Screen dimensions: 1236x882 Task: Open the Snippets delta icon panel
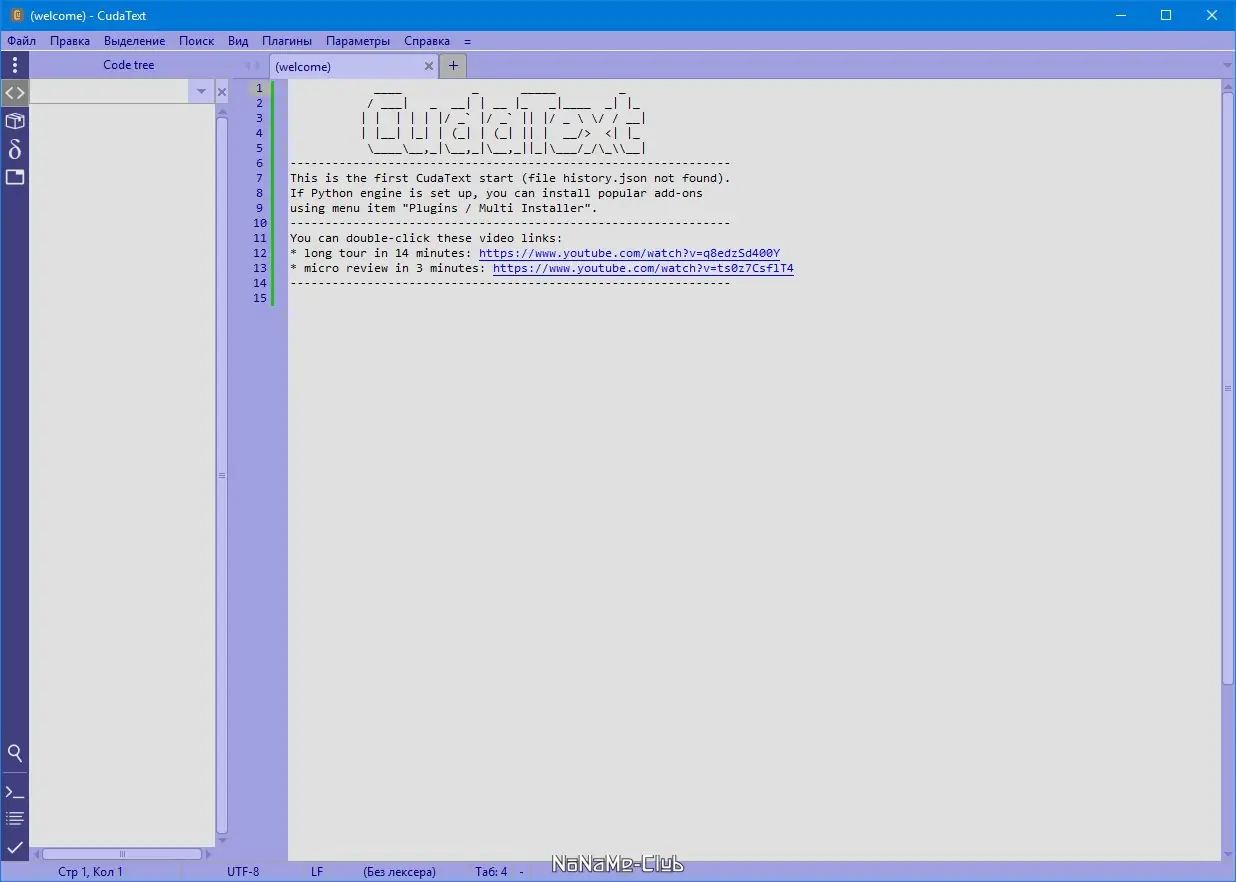[14, 149]
